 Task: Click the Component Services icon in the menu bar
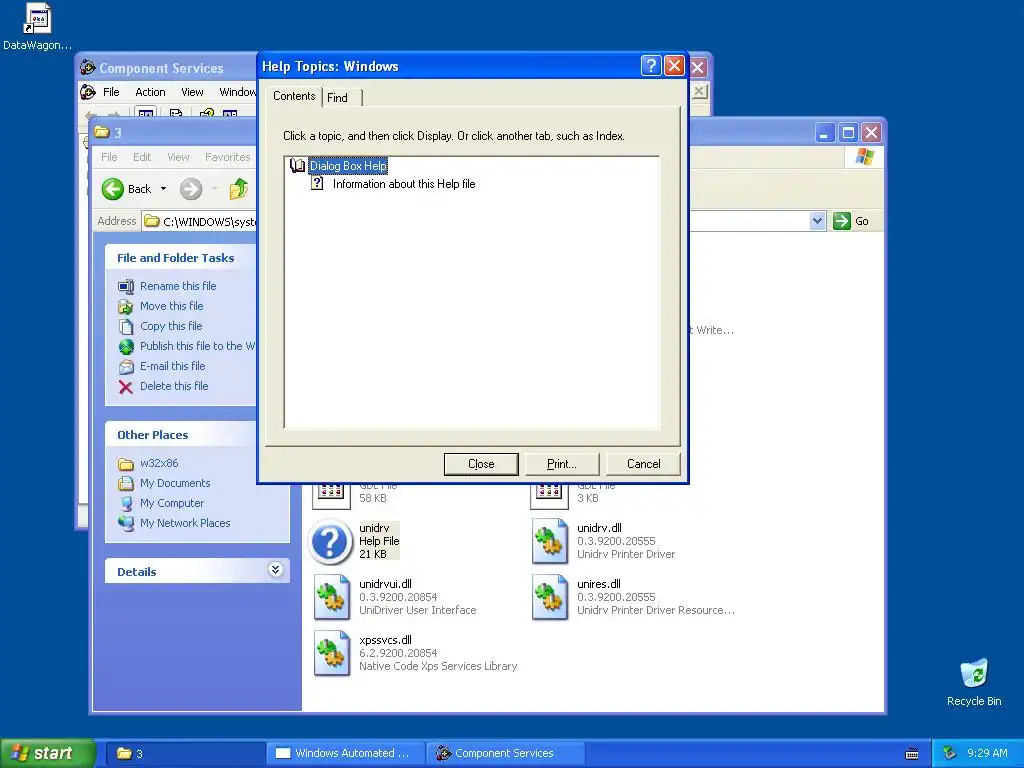coord(88,92)
